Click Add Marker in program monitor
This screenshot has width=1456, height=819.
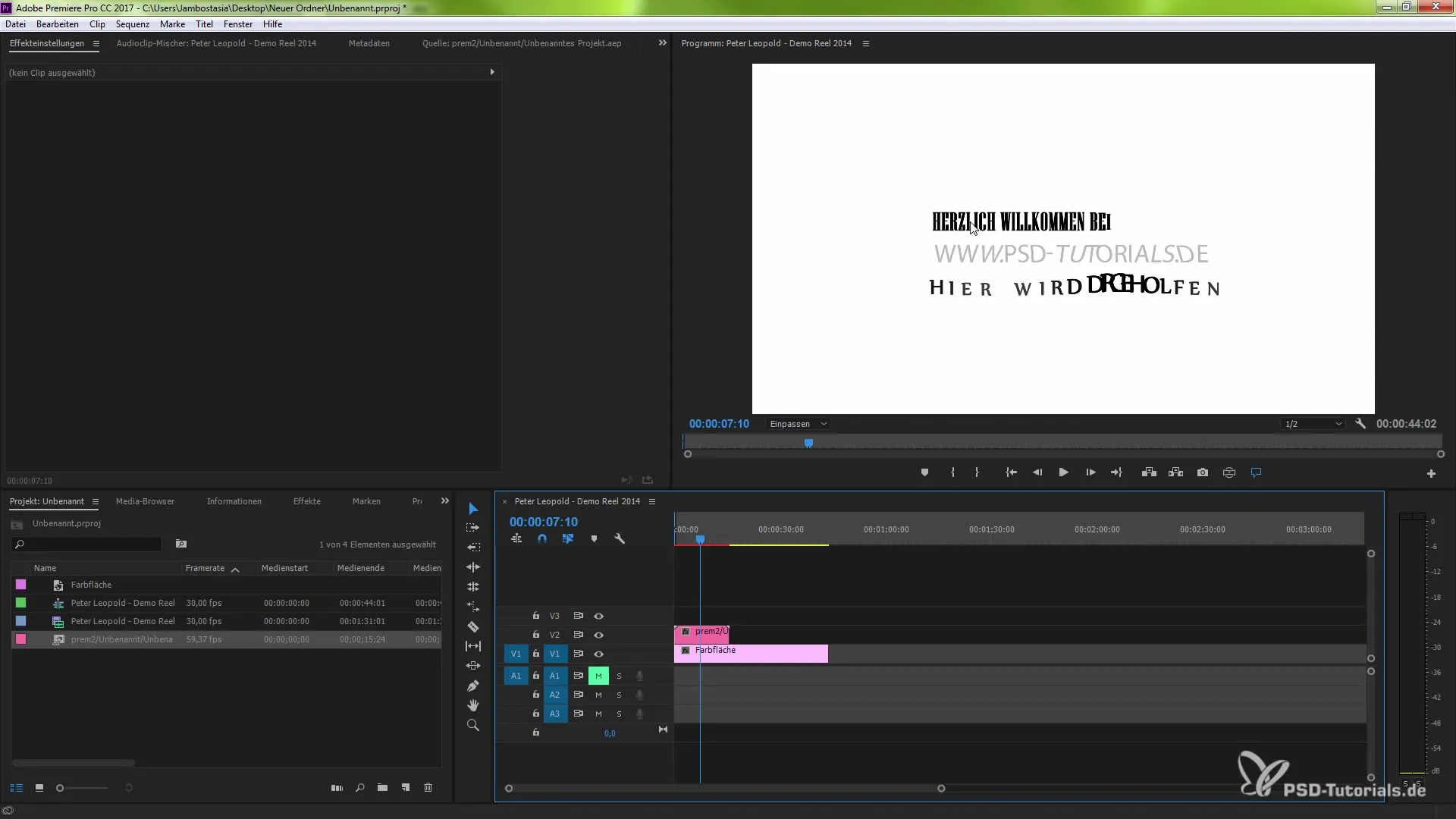pyautogui.click(x=924, y=472)
